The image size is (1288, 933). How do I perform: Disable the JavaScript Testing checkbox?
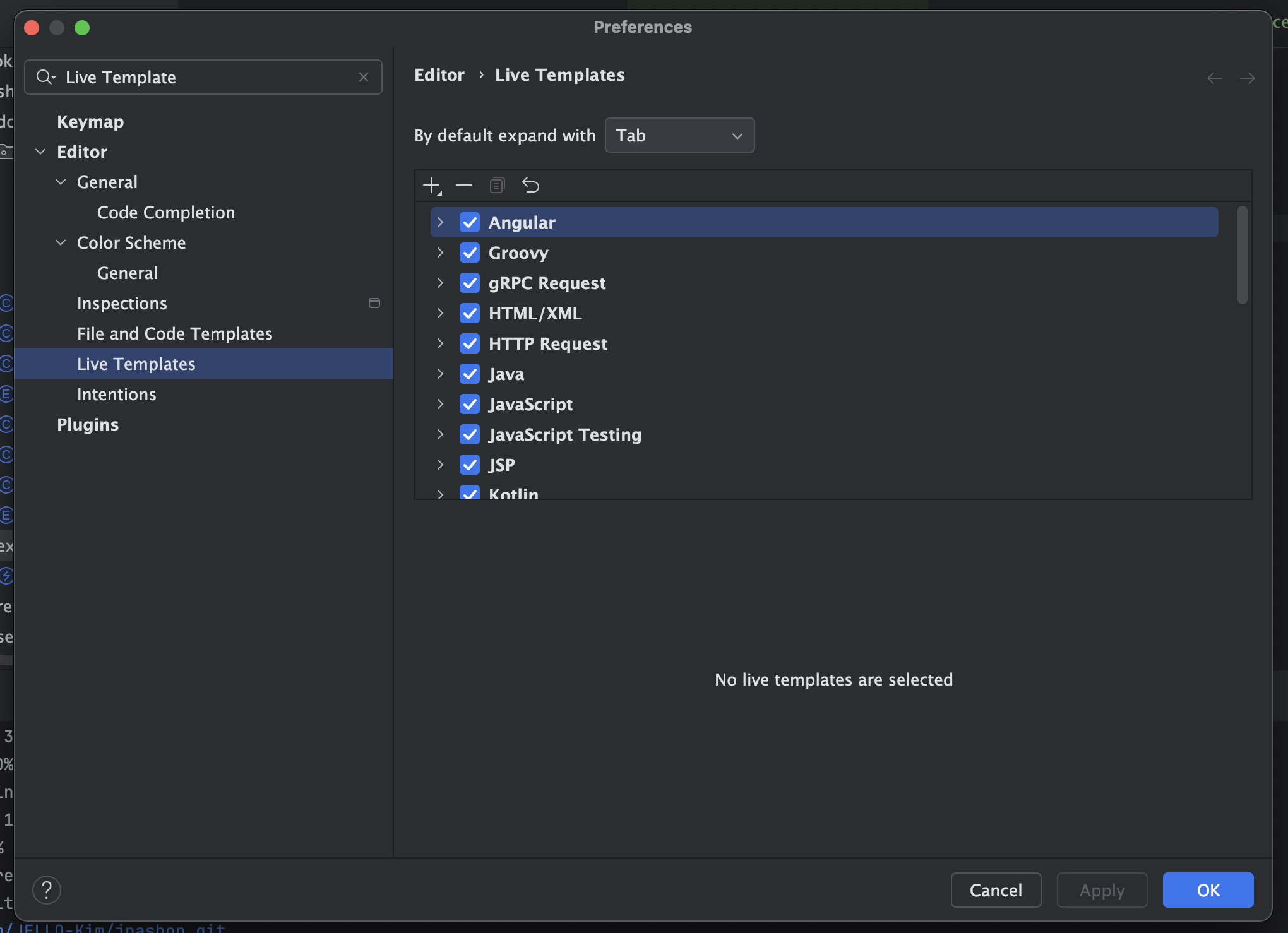(470, 435)
